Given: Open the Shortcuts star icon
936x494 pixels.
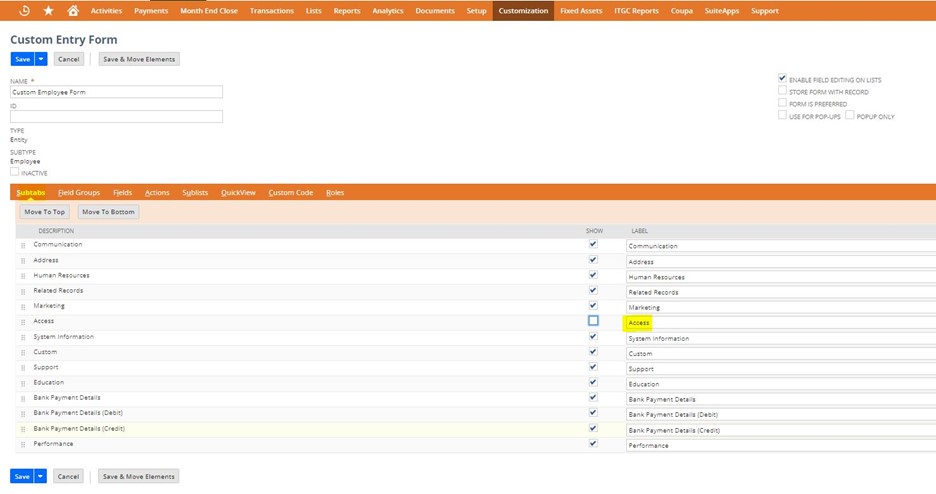Looking at the screenshot, I should coord(48,11).
